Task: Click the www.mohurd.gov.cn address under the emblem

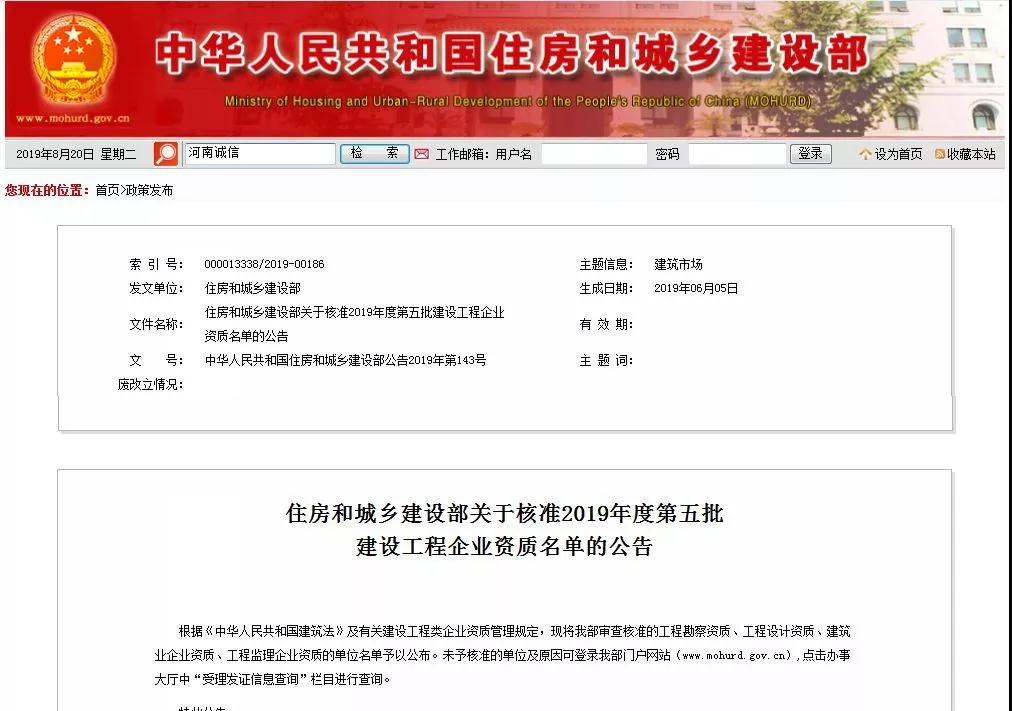Action: tap(72, 118)
